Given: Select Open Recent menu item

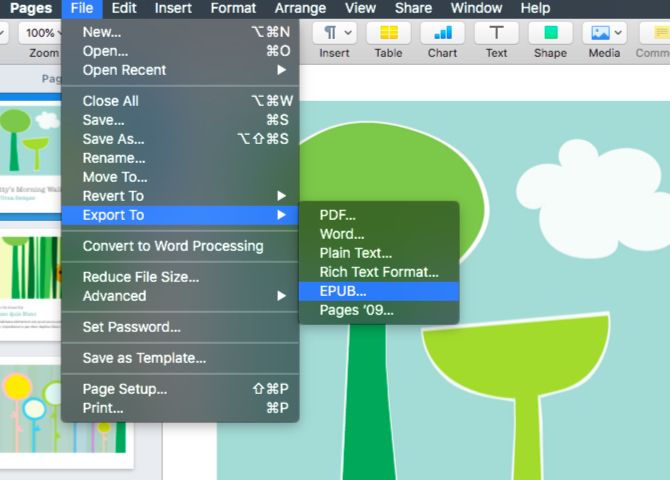Looking at the screenshot, I should click(x=180, y=70).
